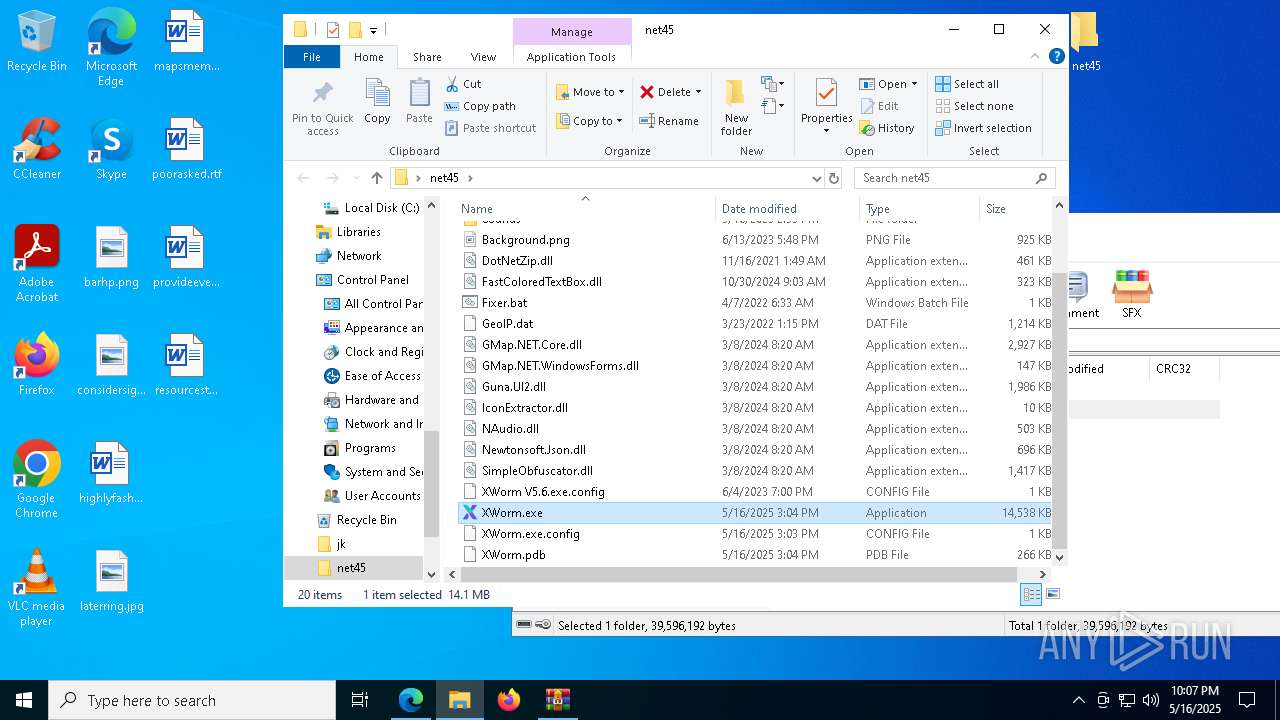The width and height of the screenshot is (1280, 720).
Task: Click Paste shortcut in the ribbon
Action: tap(490, 128)
